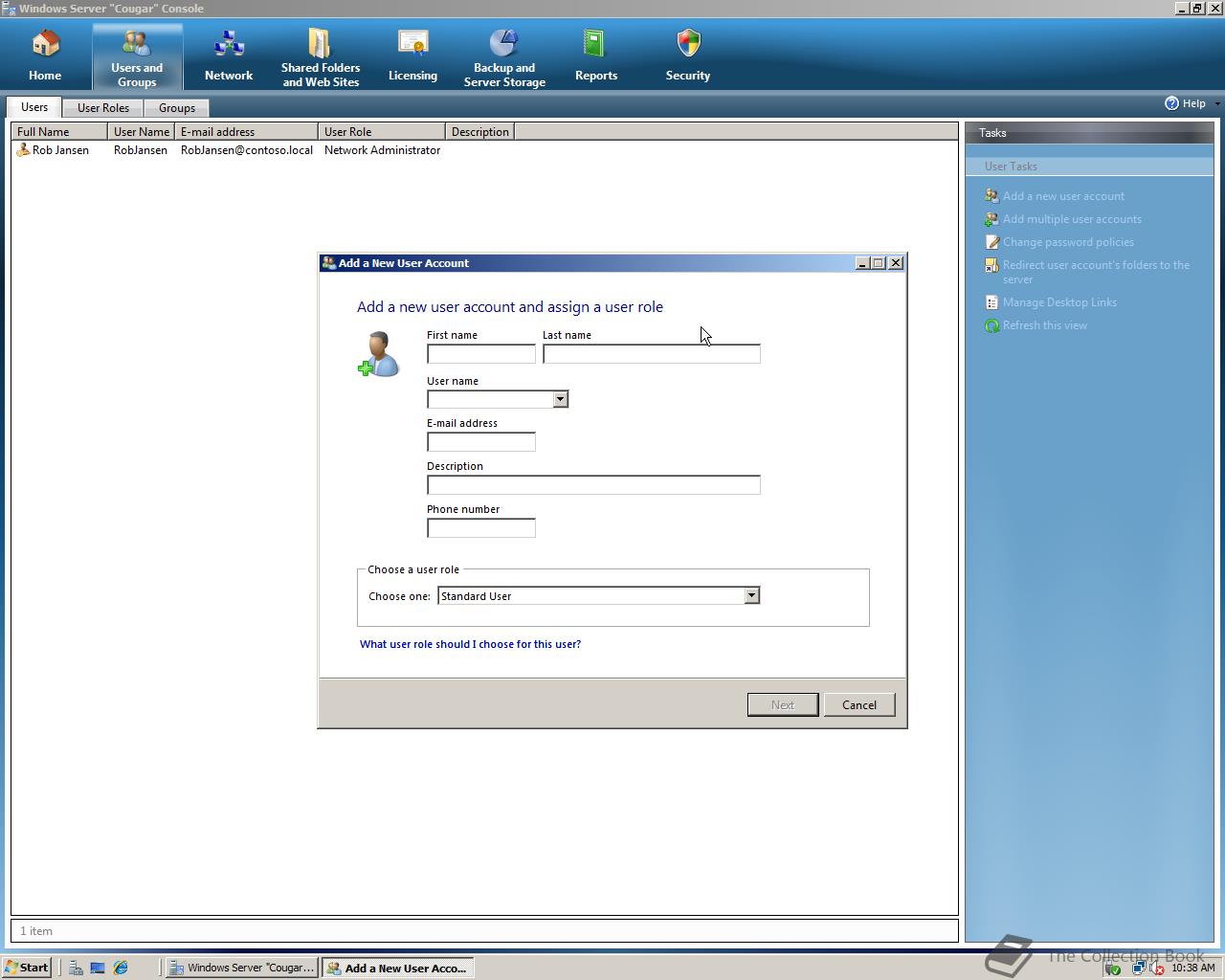1225x980 pixels.
Task: Switch to the Groups tab
Action: pyautogui.click(x=177, y=108)
